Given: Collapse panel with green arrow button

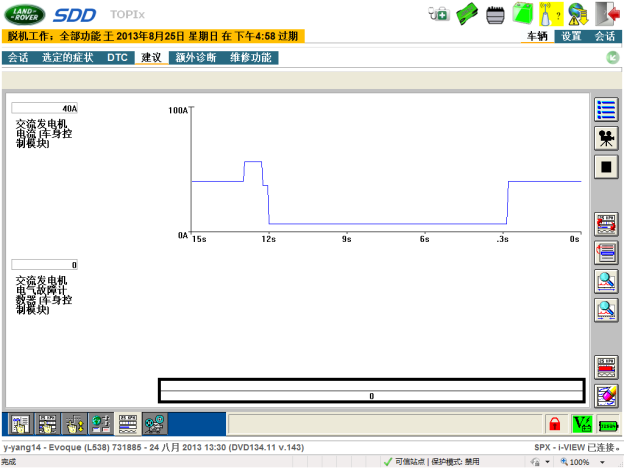Looking at the screenshot, I should pos(611,58).
